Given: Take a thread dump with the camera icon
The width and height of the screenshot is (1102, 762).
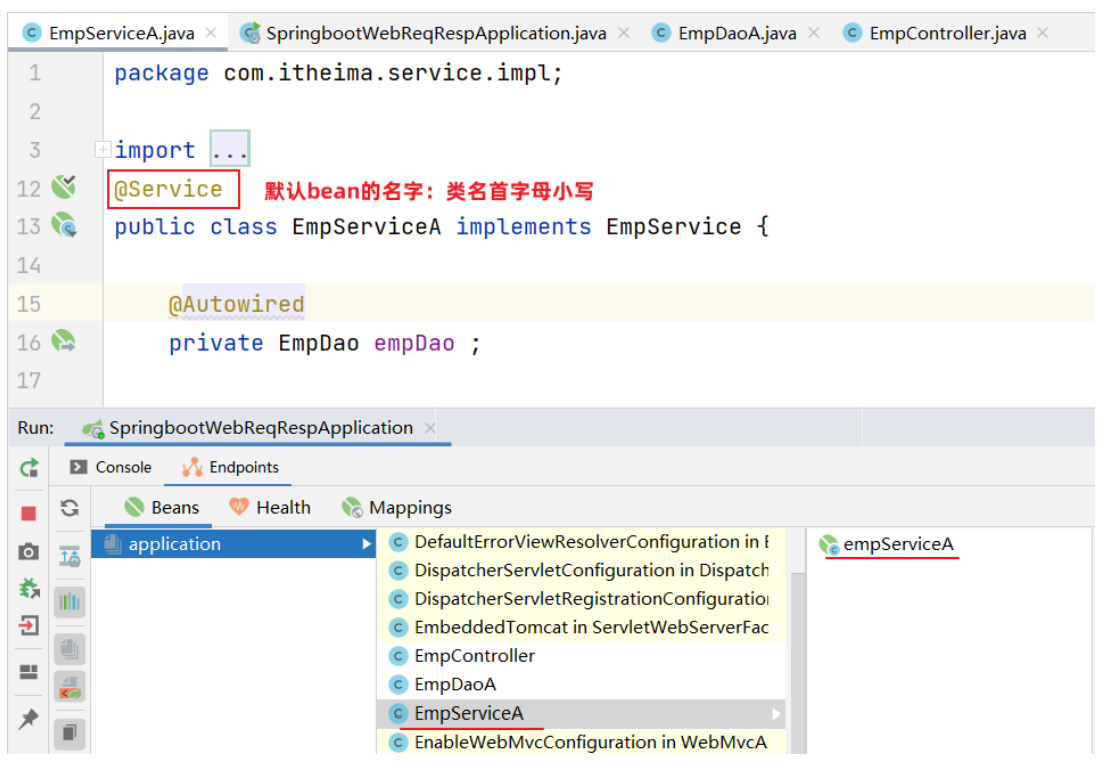Looking at the screenshot, I should [x=29, y=552].
